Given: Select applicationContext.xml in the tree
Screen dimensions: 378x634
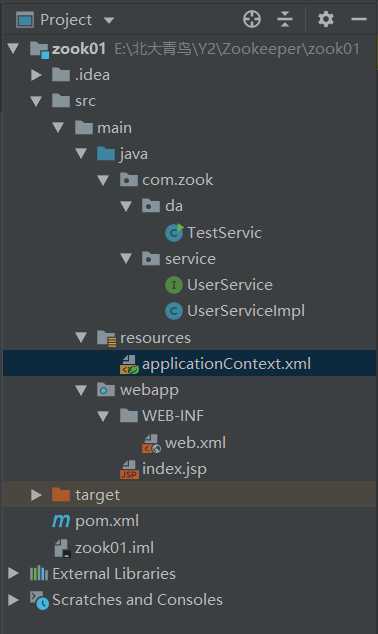Looking at the screenshot, I should [189, 363].
